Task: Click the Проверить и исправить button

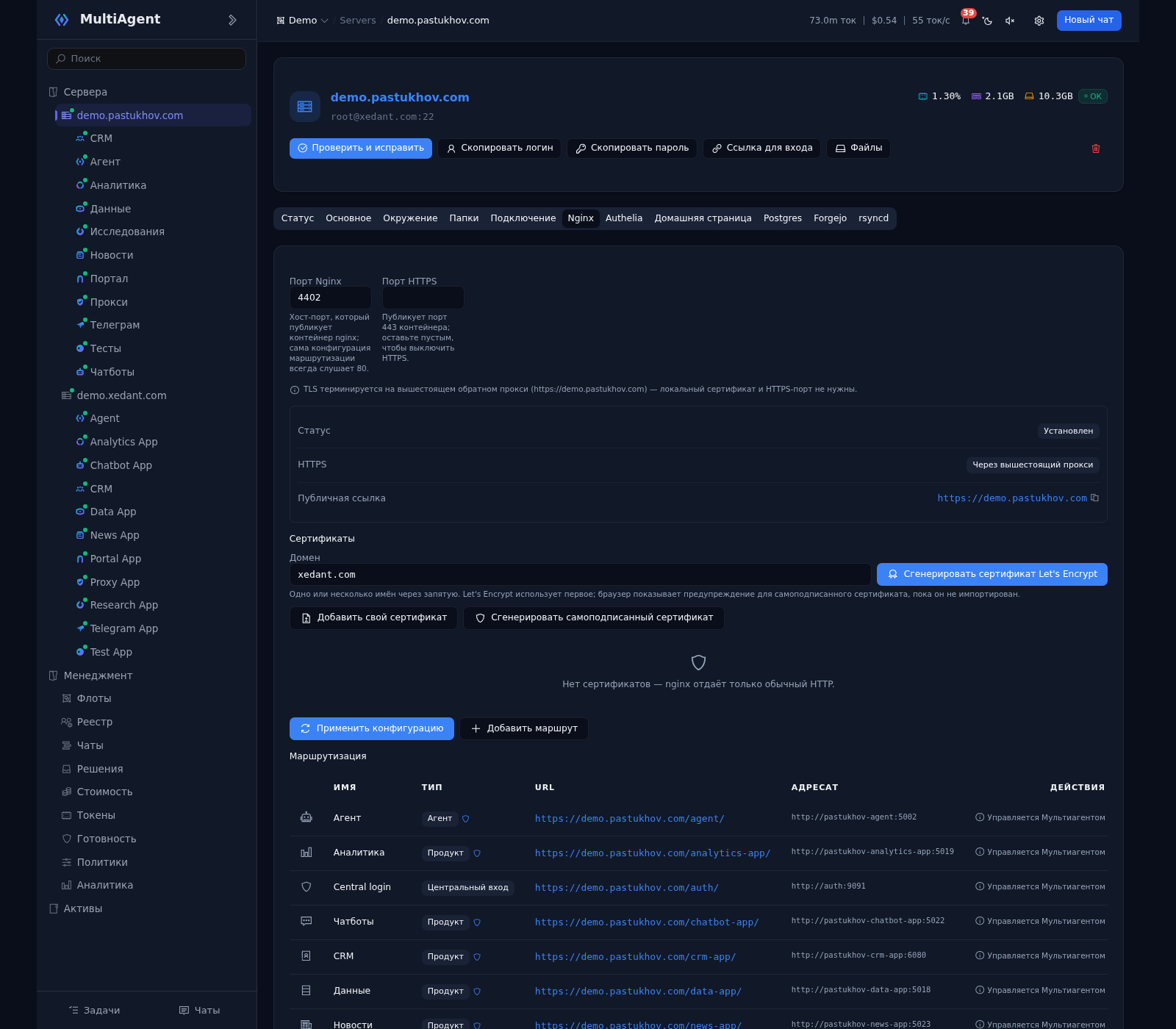Action: click(361, 148)
